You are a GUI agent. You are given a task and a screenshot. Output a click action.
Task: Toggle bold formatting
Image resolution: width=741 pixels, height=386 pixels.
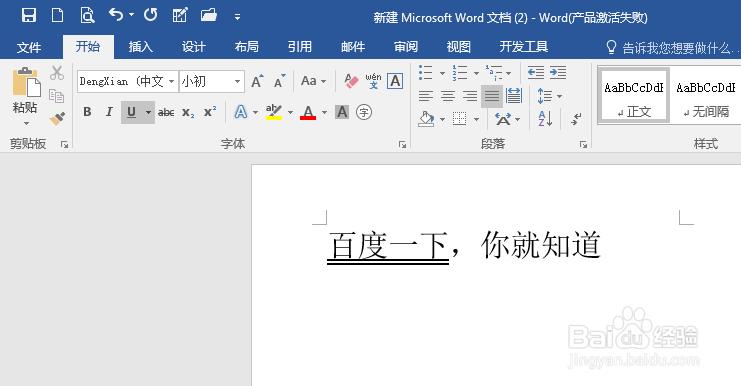click(87, 112)
